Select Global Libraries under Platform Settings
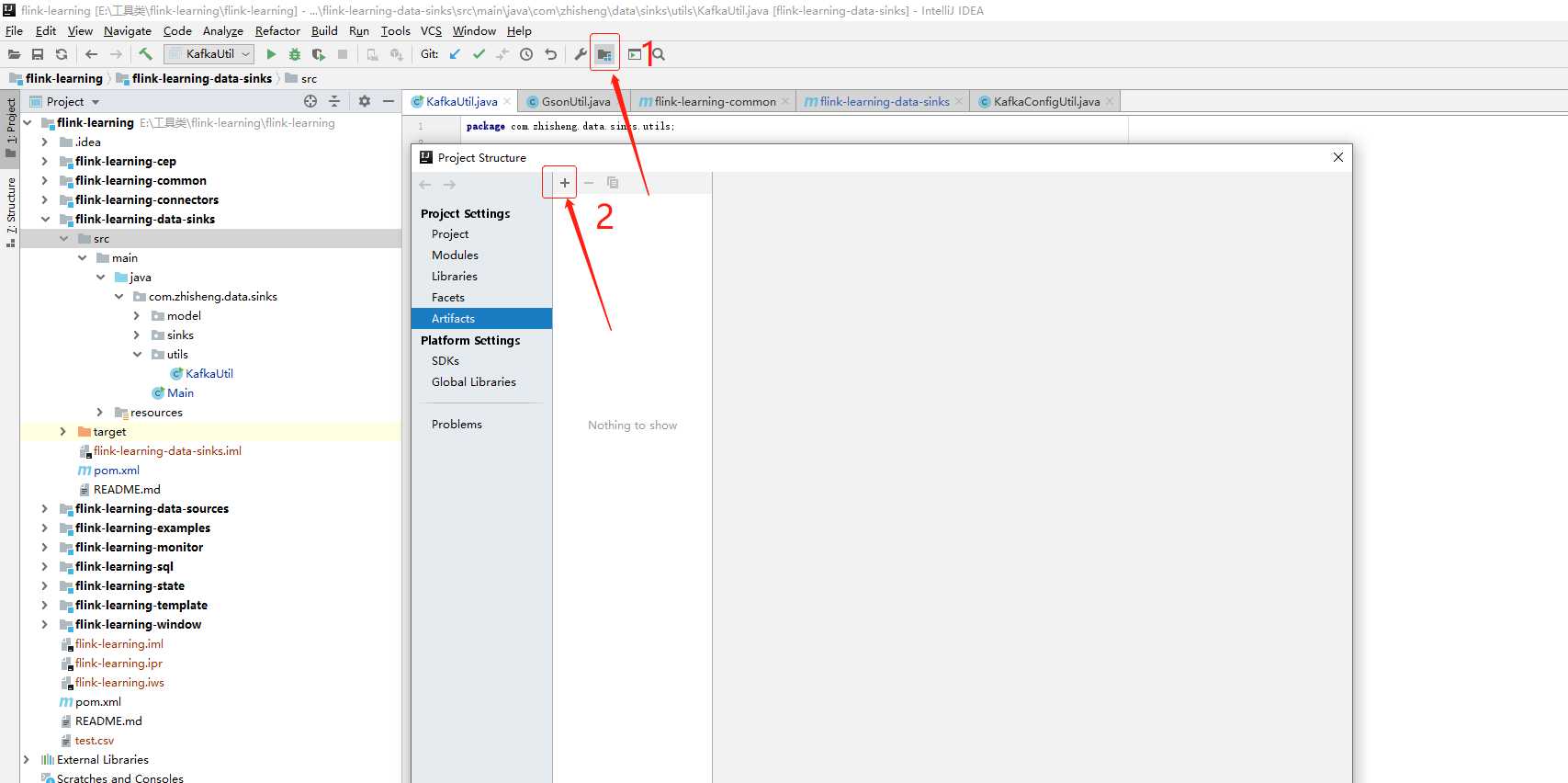The image size is (1568, 783). (474, 381)
